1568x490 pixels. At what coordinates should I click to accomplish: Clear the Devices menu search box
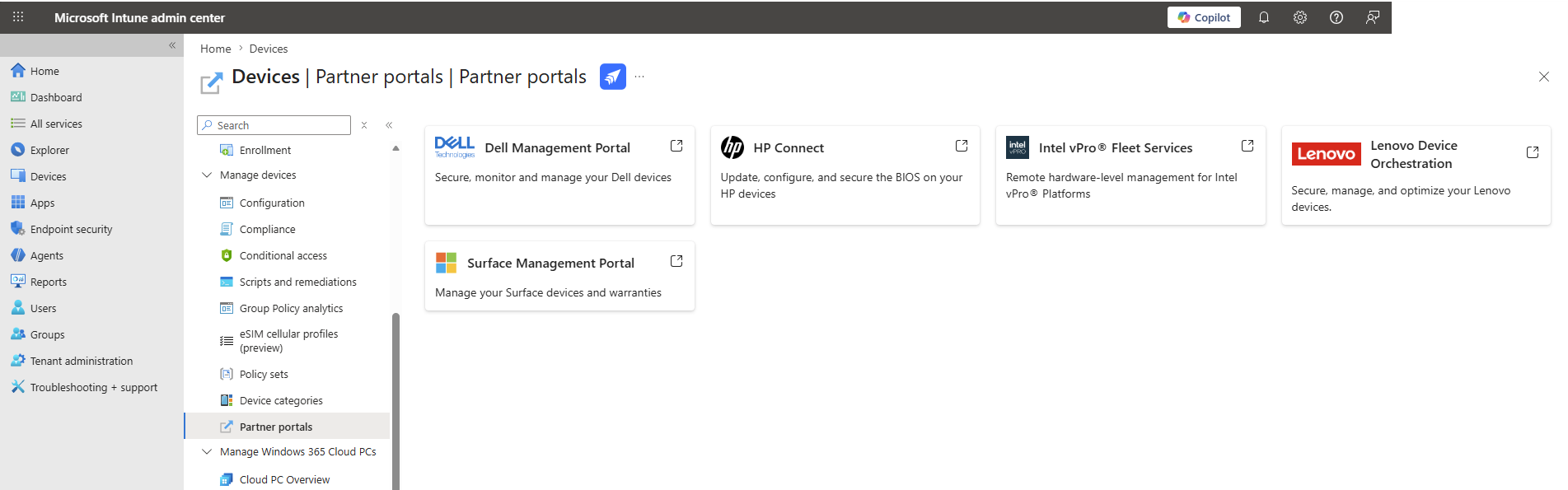tap(364, 125)
